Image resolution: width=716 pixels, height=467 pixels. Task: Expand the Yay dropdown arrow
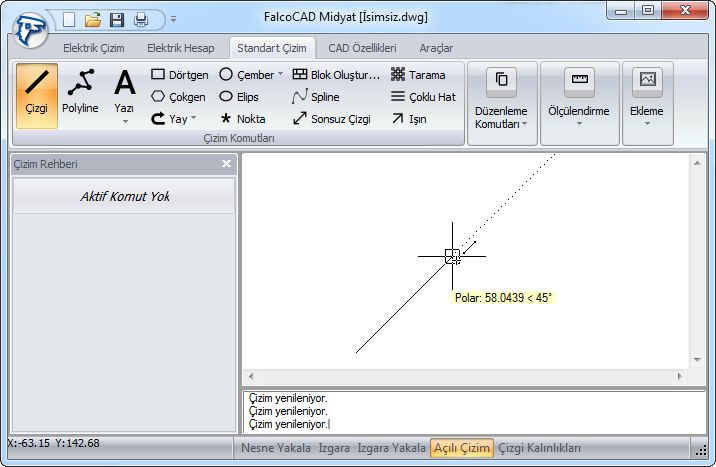coord(194,118)
